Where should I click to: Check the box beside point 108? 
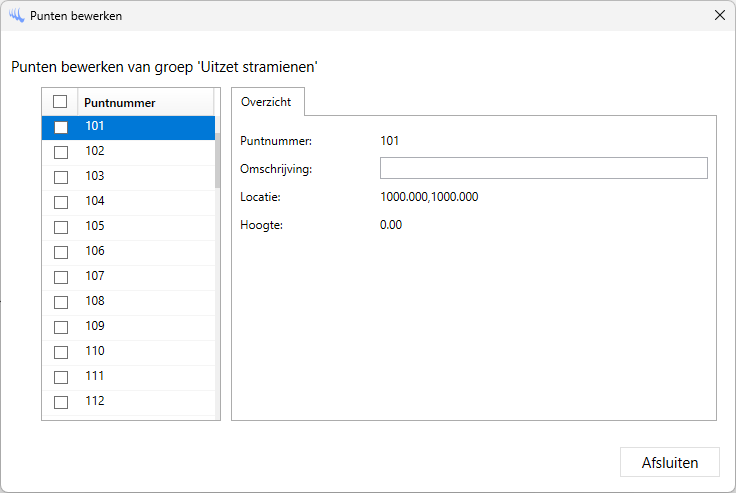(61, 302)
